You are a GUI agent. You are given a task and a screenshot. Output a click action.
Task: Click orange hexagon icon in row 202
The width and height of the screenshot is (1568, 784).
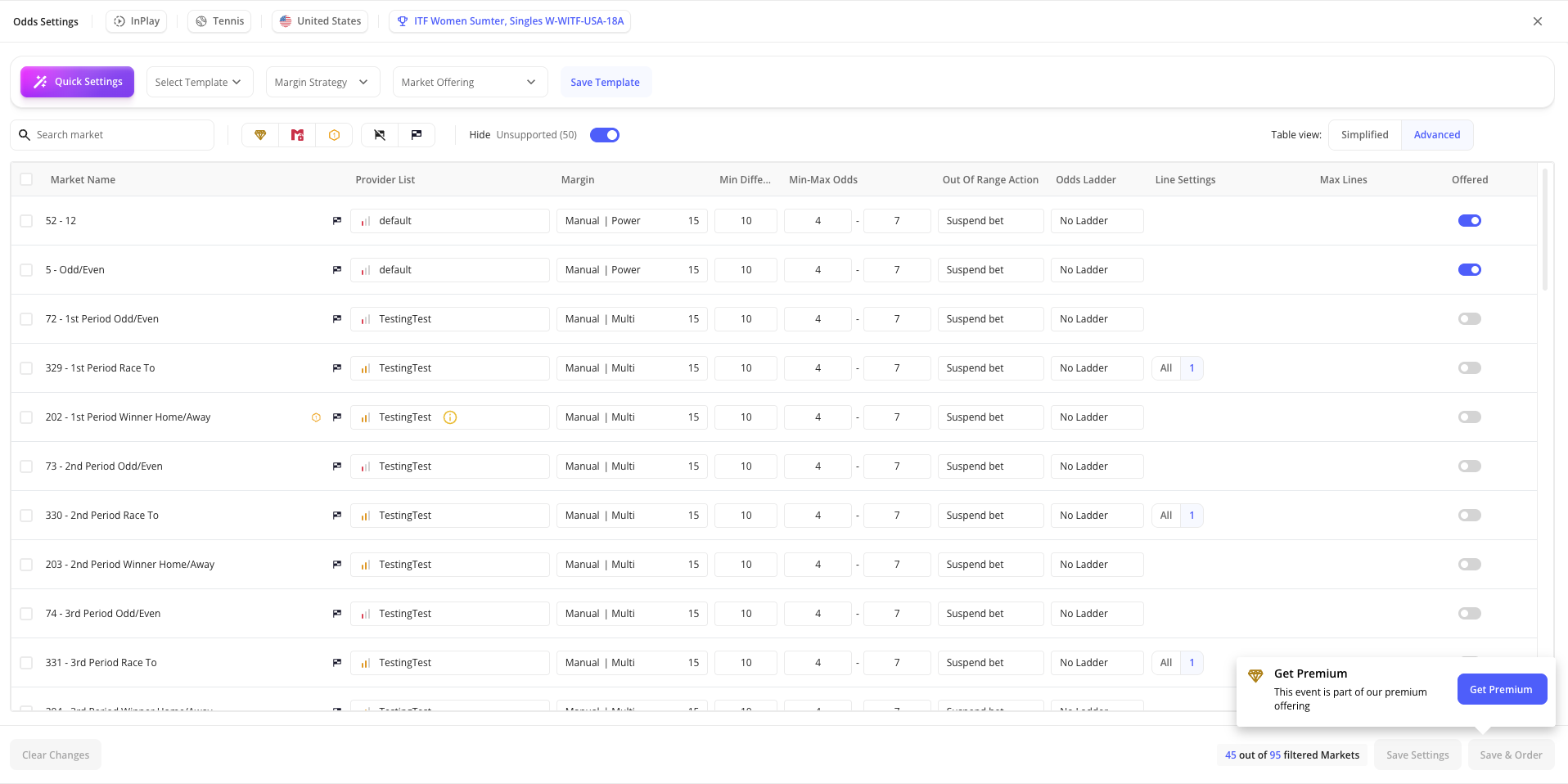(316, 417)
